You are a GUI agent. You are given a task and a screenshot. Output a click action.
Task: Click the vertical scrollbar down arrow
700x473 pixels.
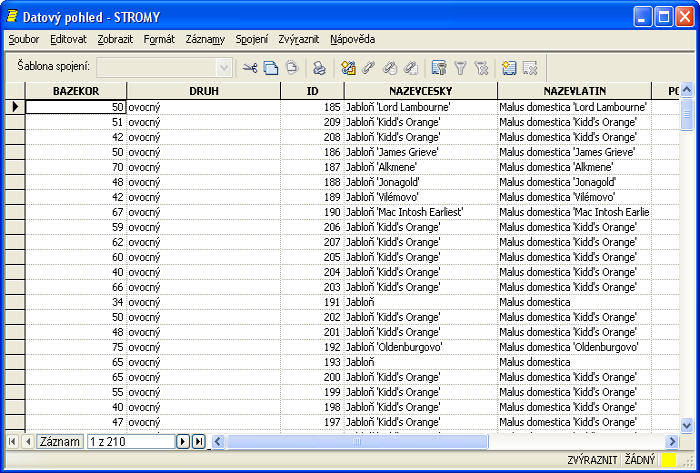pos(687,425)
